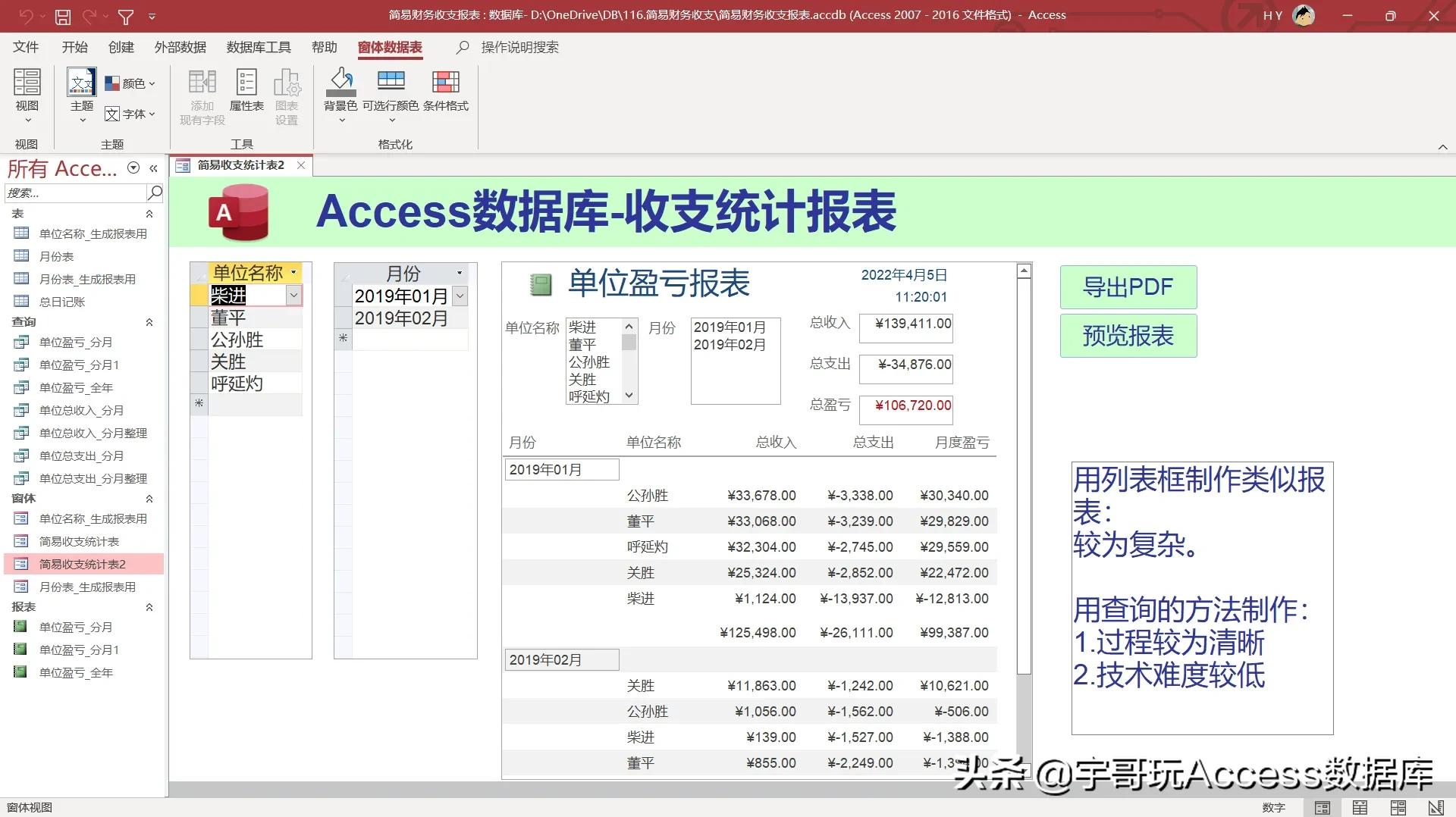This screenshot has width=1456, height=817.
Task: Click the 总盈亏 value field ¥106,720.00
Action: [x=905, y=409]
